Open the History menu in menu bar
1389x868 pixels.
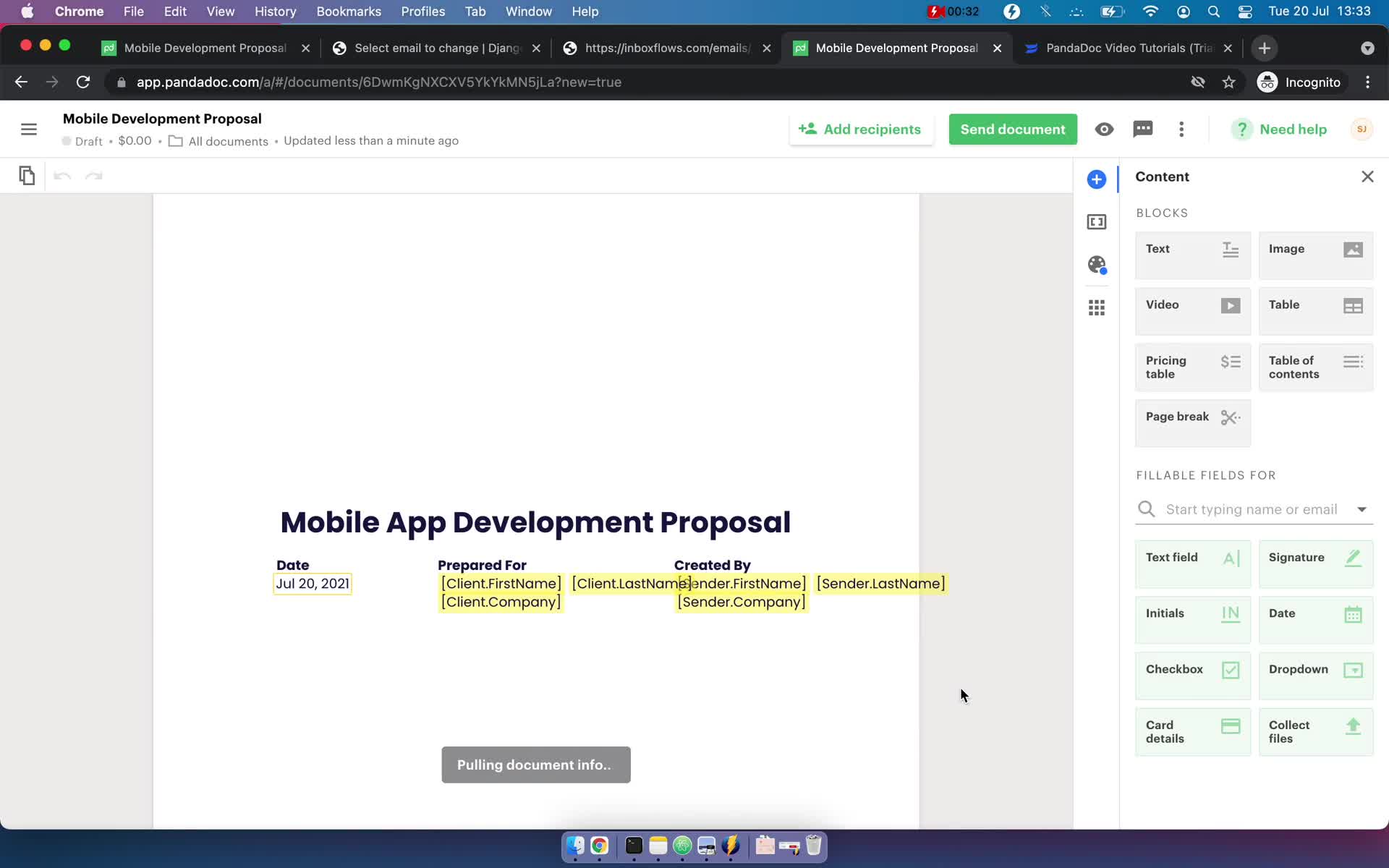(x=274, y=11)
